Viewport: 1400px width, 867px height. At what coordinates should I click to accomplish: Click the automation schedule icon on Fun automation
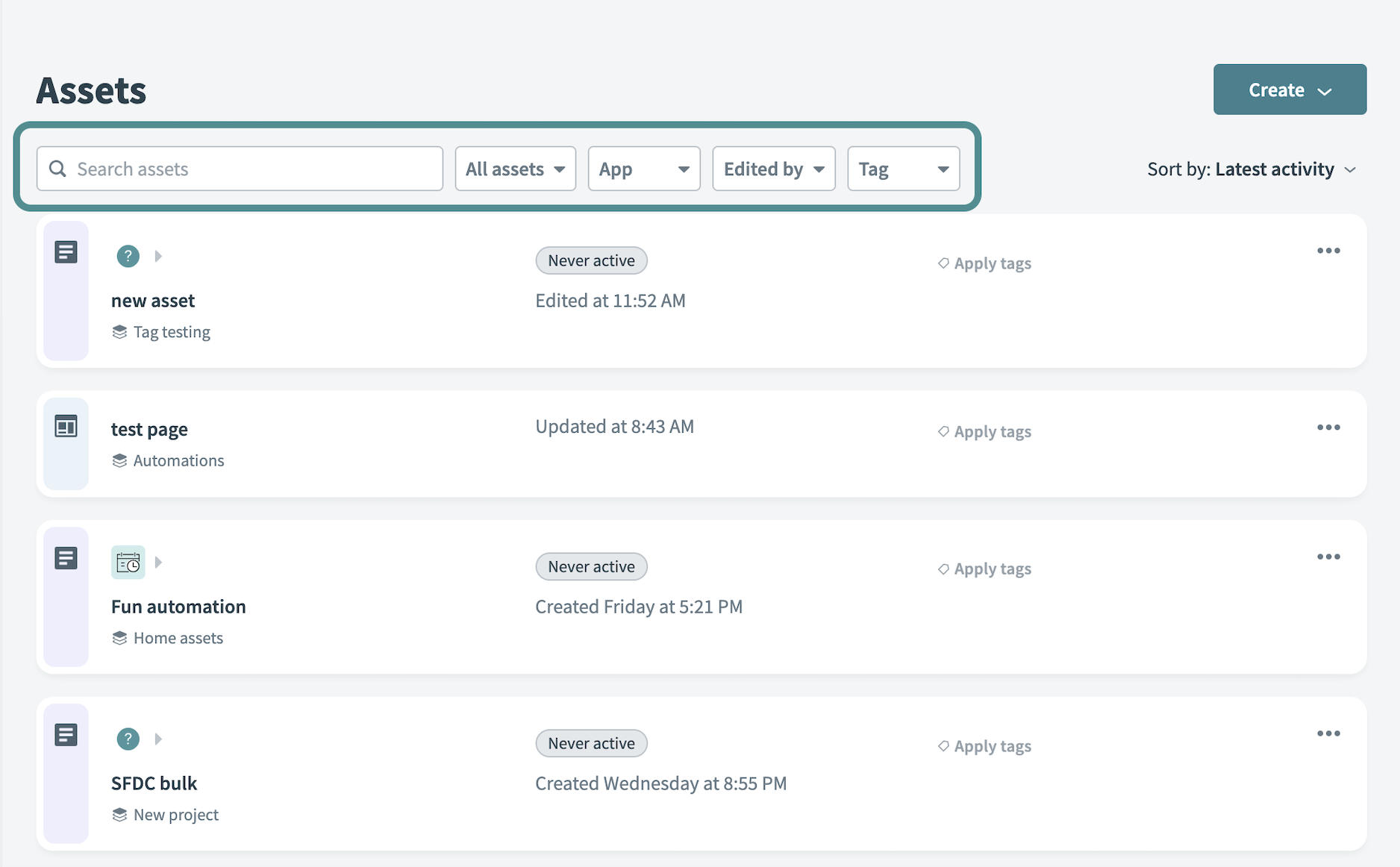click(127, 562)
